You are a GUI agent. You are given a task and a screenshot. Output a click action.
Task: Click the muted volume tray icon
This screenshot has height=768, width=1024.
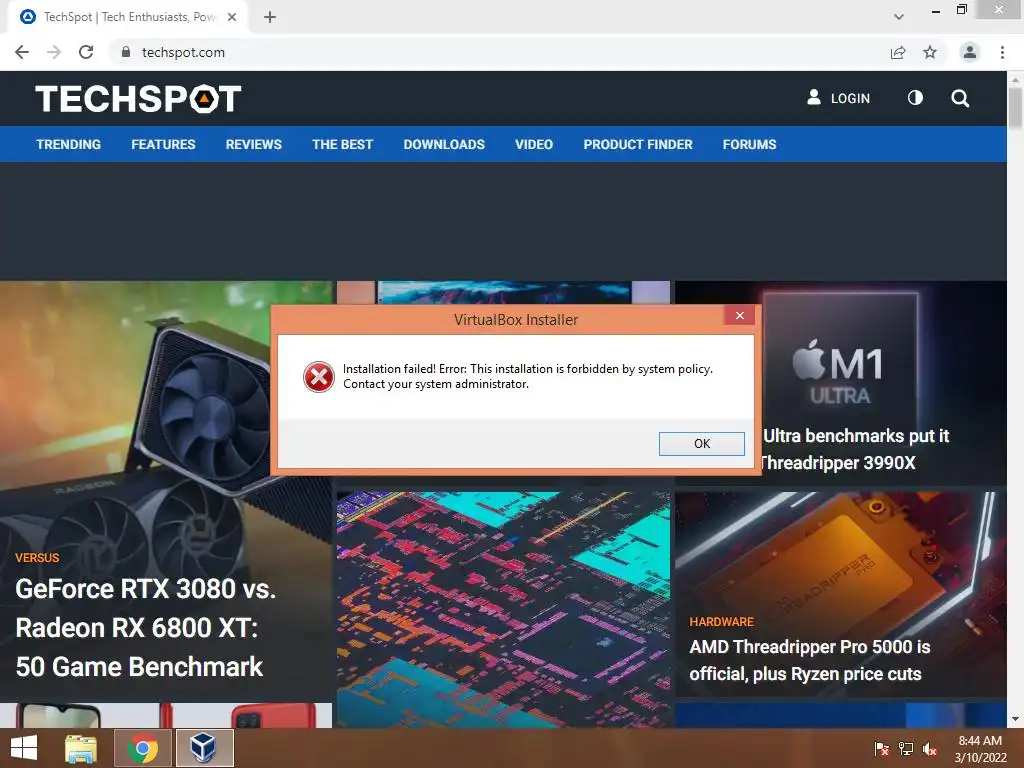pyautogui.click(x=930, y=749)
